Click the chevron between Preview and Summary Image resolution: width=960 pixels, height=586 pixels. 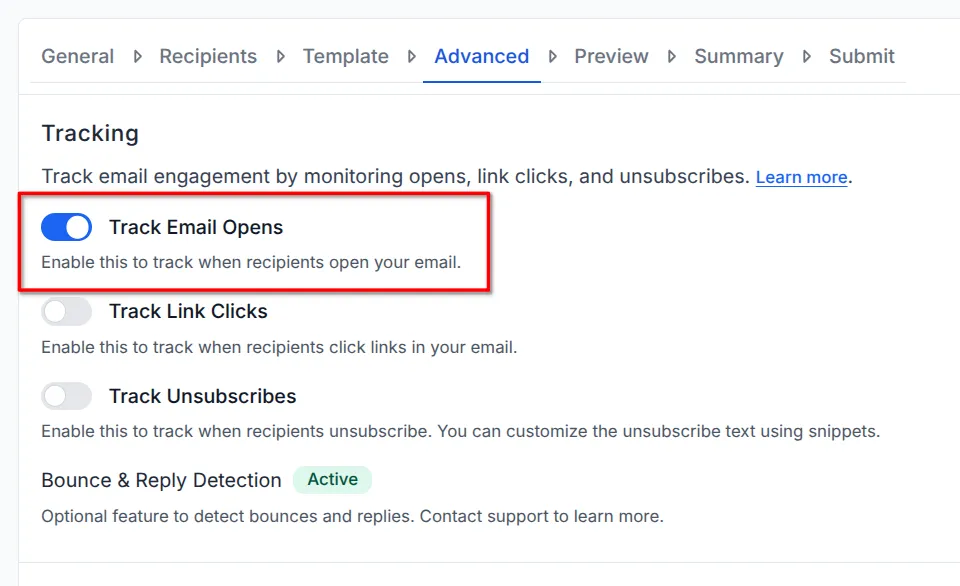coord(671,57)
